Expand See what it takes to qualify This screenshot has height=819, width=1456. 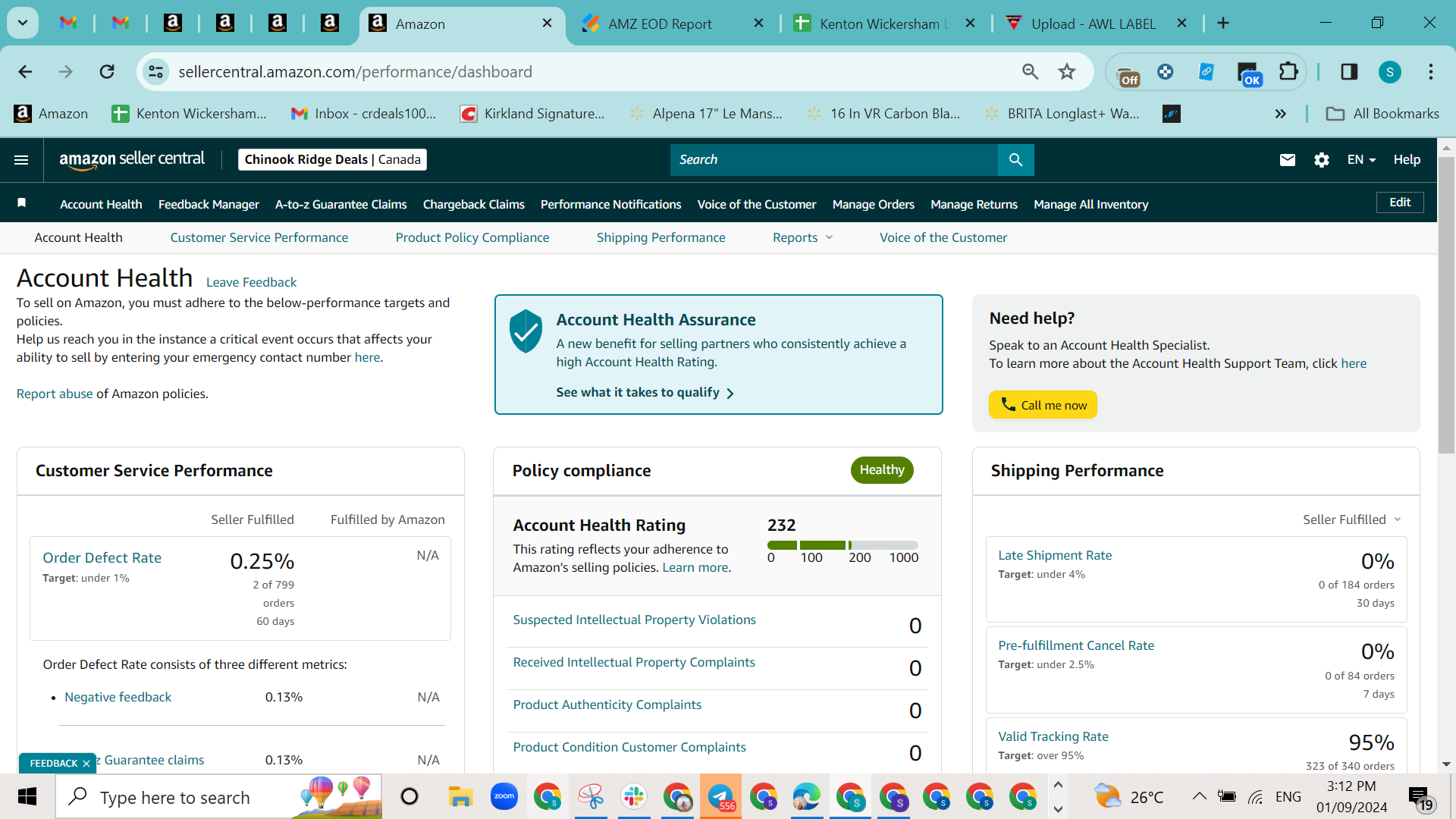(645, 393)
